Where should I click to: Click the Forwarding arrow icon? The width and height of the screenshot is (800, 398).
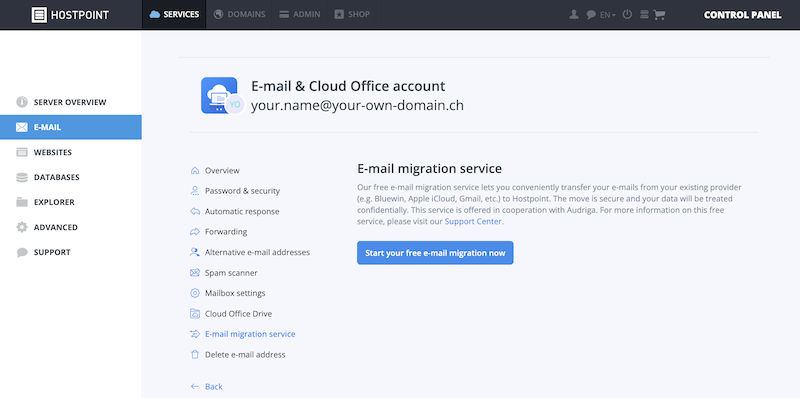194,232
